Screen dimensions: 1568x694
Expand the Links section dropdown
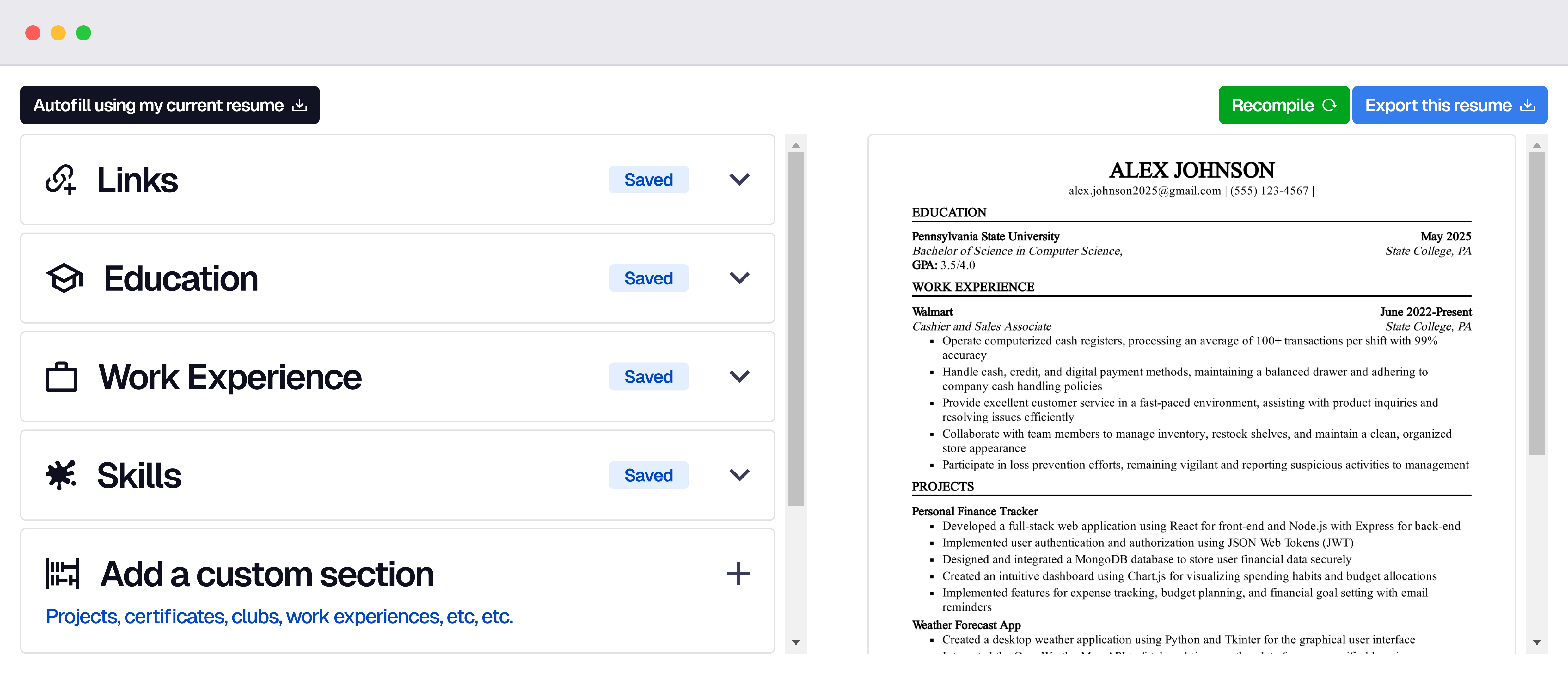click(740, 180)
